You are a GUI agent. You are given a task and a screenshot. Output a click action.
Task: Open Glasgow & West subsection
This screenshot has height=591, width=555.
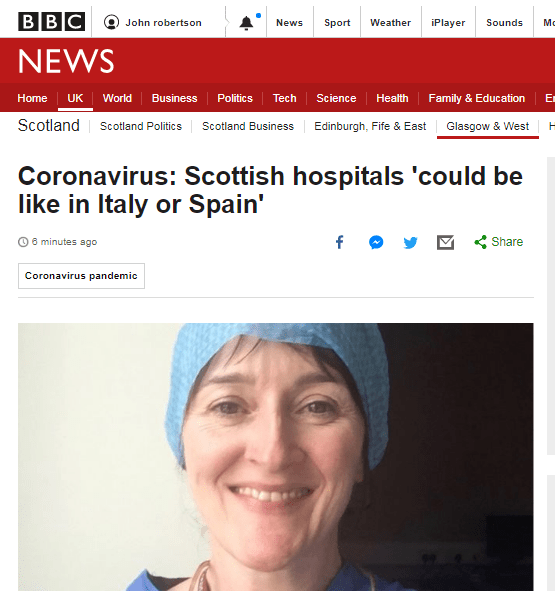click(x=488, y=126)
